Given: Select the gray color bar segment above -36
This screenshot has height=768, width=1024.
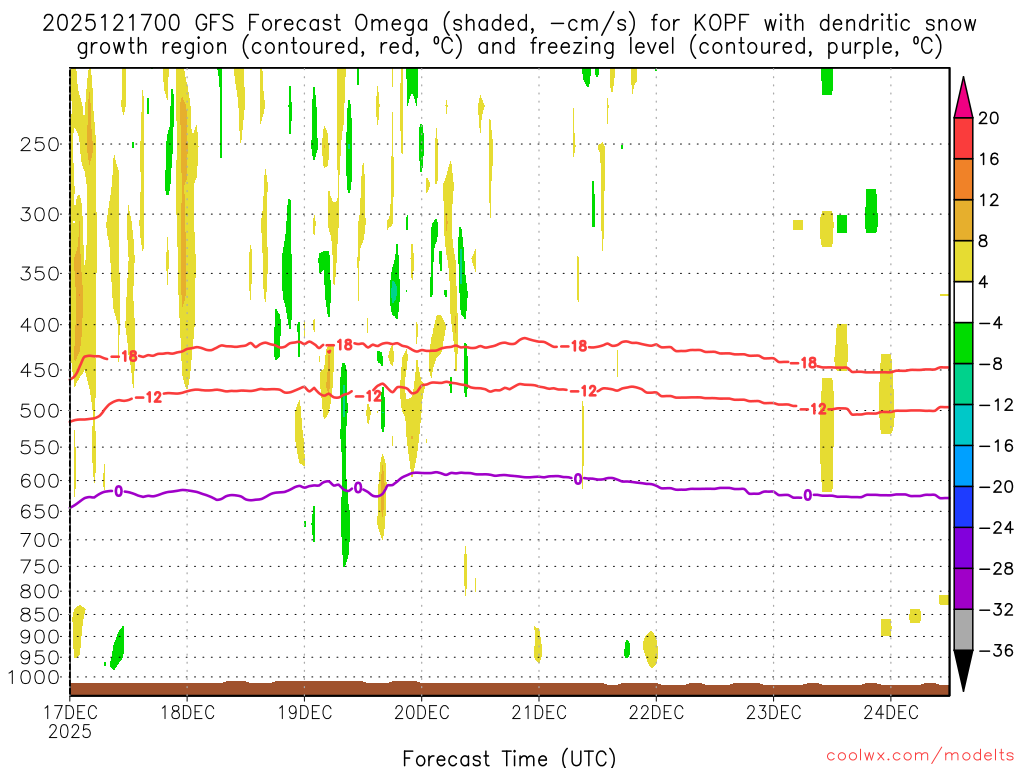Looking at the screenshot, I should tap(963, 630).
